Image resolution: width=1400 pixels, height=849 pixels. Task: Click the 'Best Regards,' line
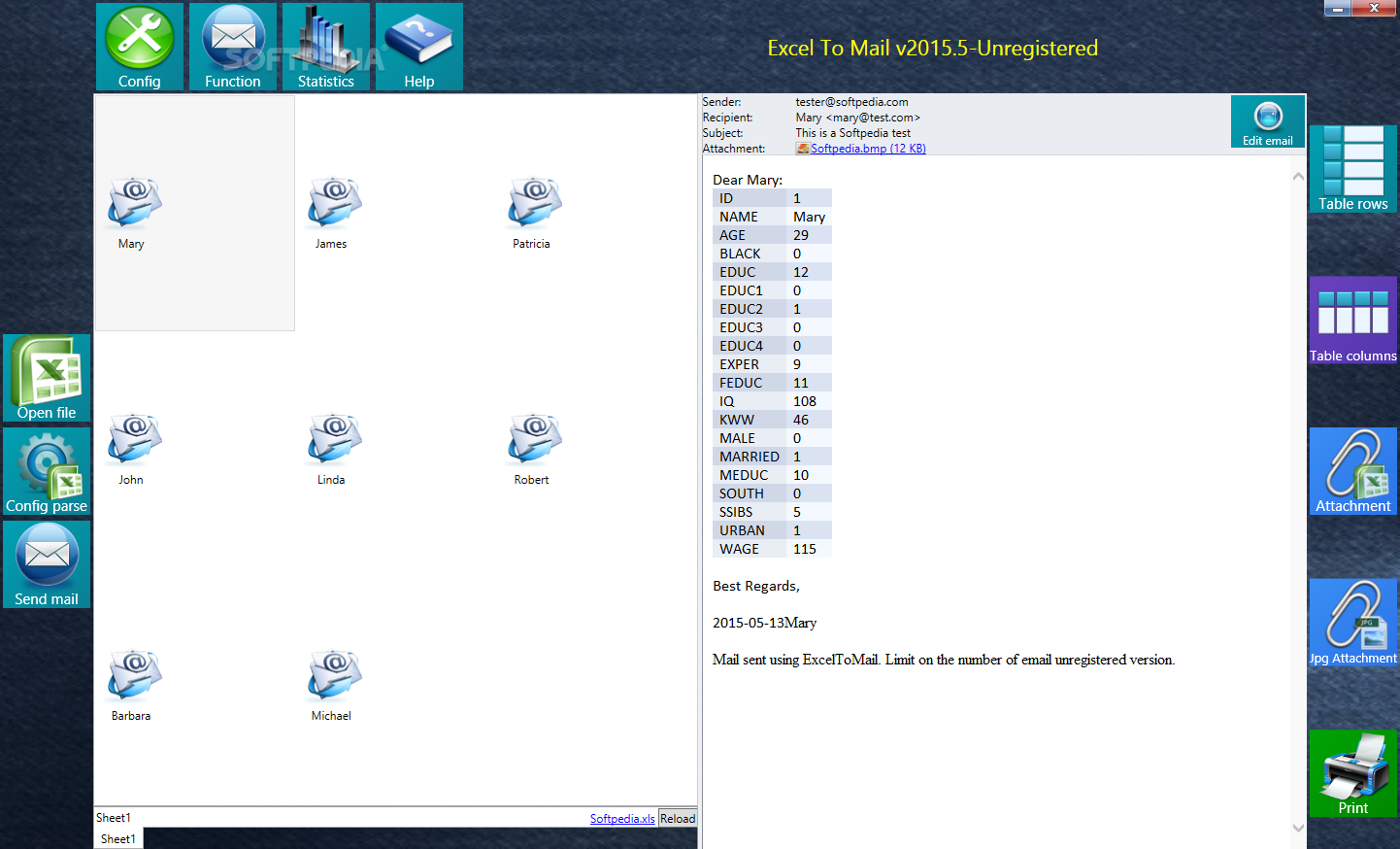click(756, 586)
